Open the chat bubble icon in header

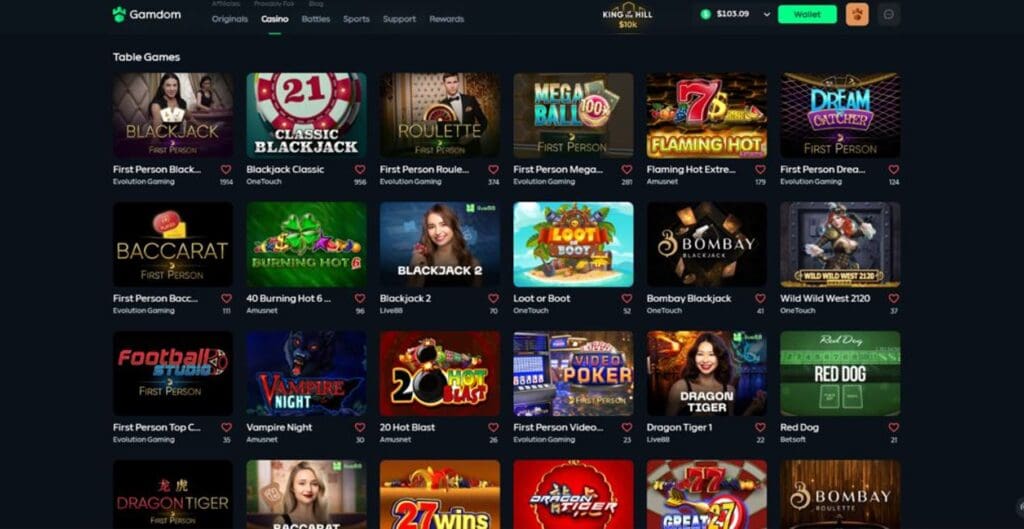point(889,14)
